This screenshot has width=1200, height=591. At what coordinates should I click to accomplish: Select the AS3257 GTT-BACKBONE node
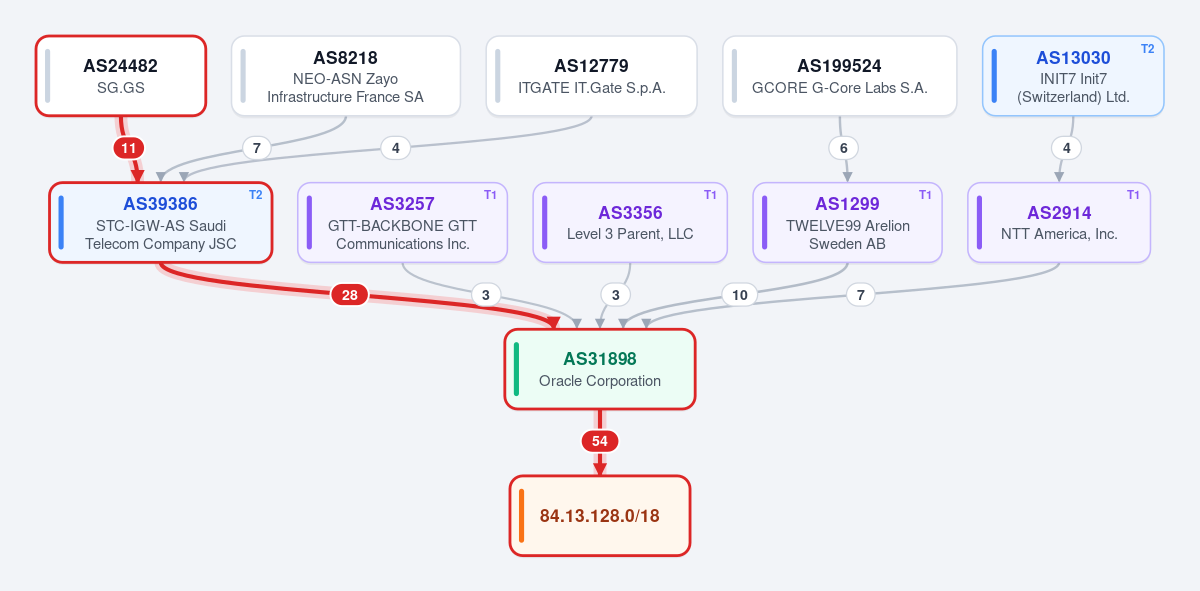coord(403,223)
